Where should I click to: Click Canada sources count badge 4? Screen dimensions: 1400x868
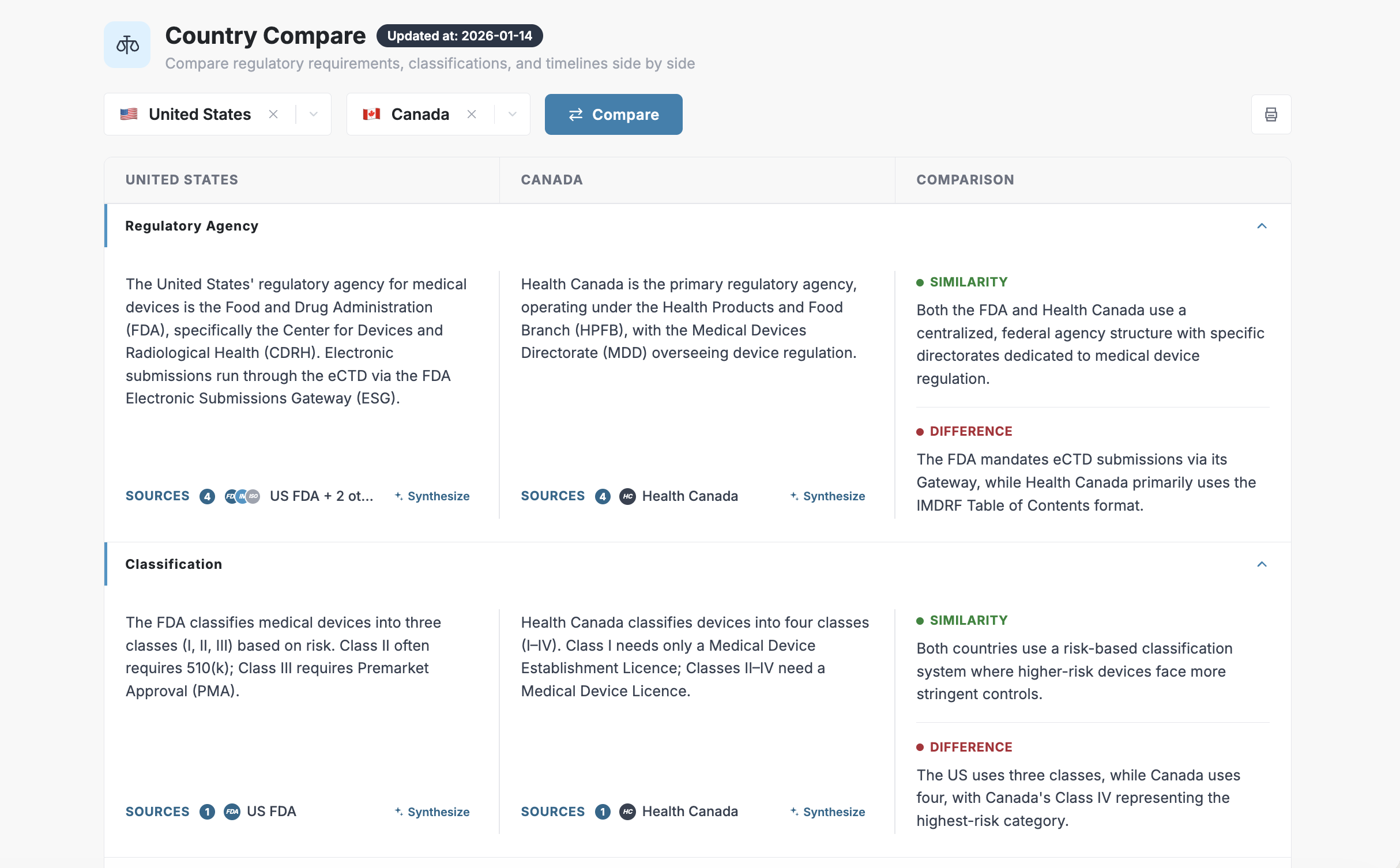coord(603,496)
